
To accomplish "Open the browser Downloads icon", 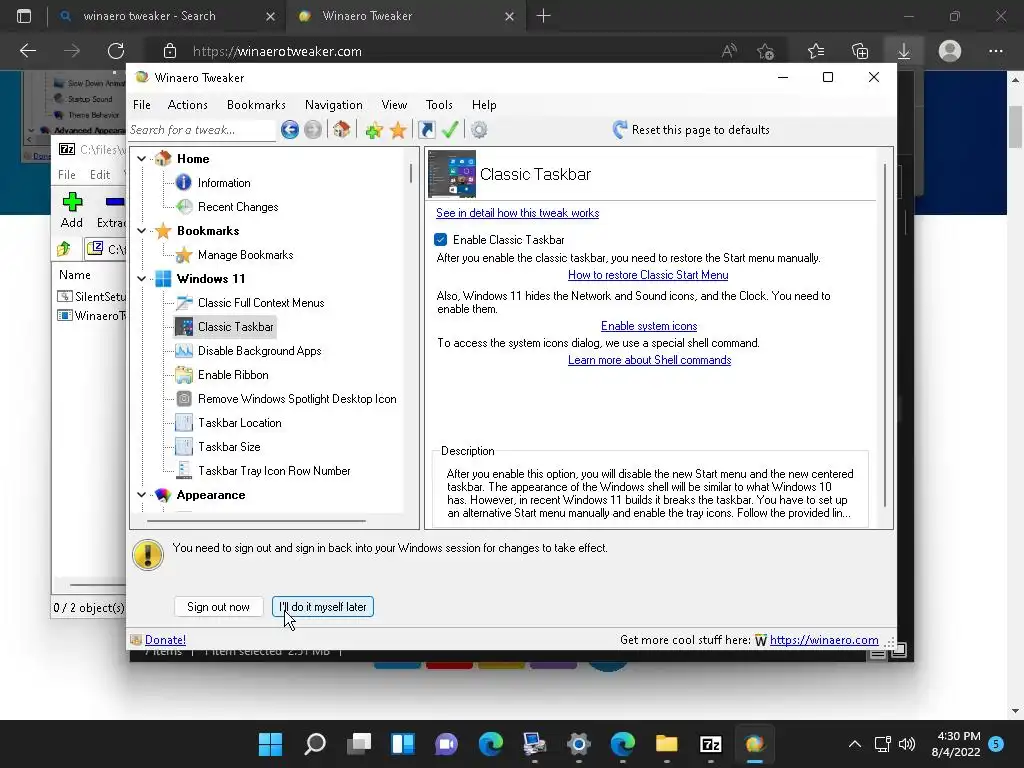I will tap(904, 51).
